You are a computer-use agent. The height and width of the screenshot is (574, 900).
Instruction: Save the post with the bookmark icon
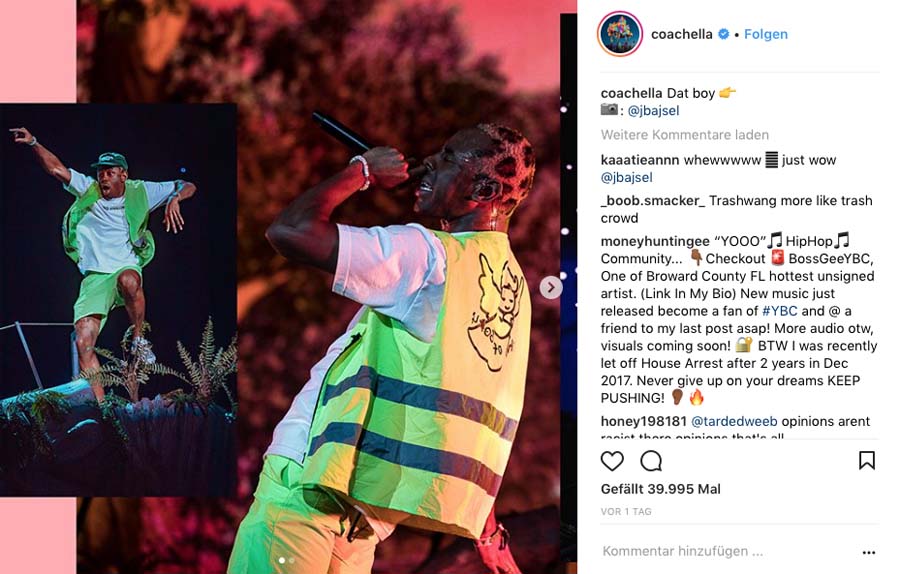[x=867, y=460]
